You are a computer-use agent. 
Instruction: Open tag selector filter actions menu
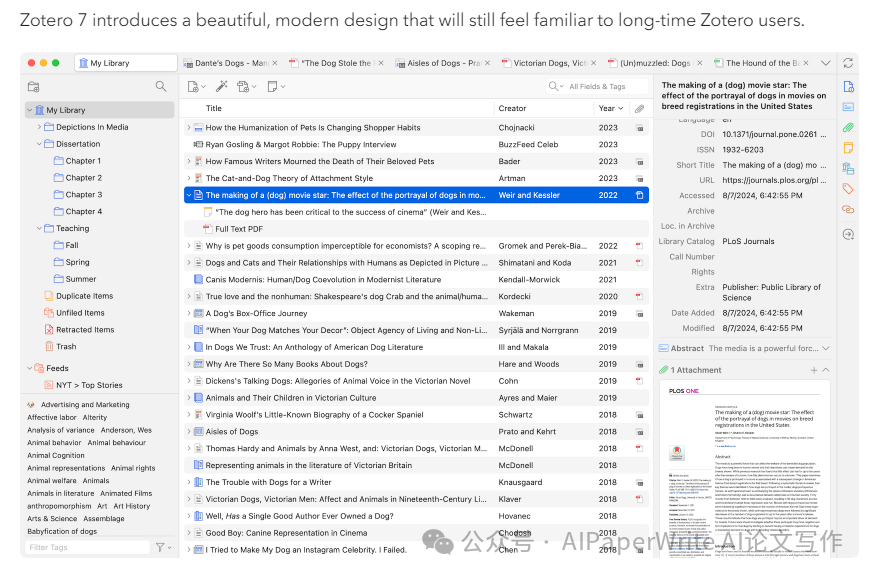tap(163, 548)
